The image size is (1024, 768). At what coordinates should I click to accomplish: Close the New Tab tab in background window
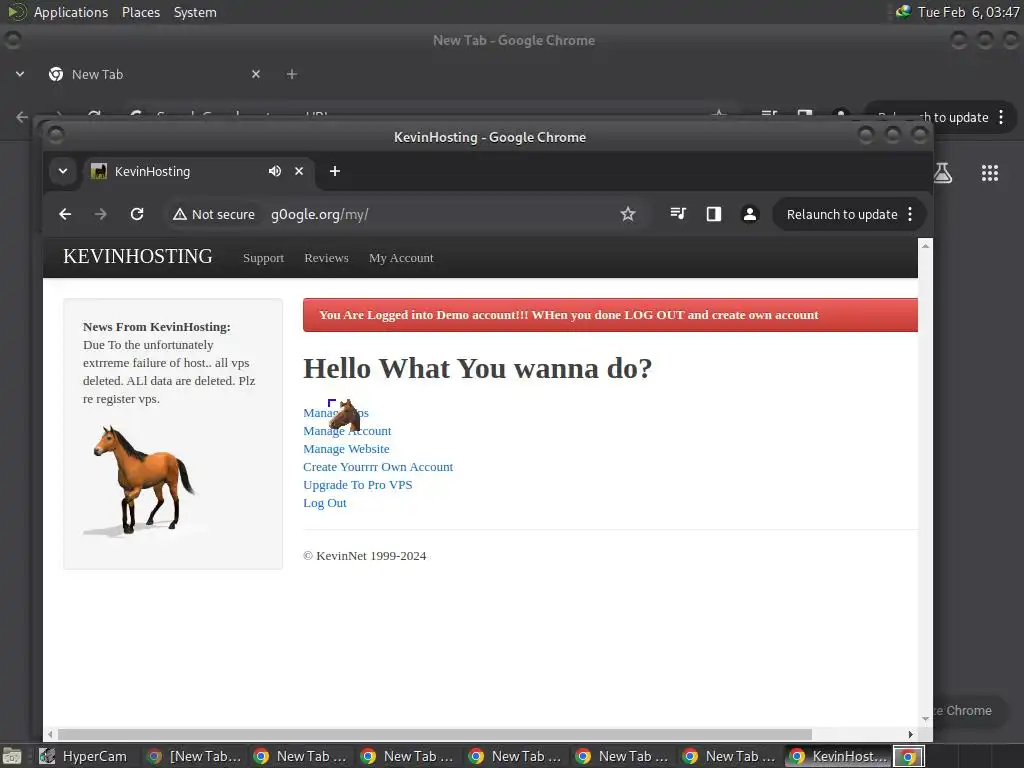(256, 74)
